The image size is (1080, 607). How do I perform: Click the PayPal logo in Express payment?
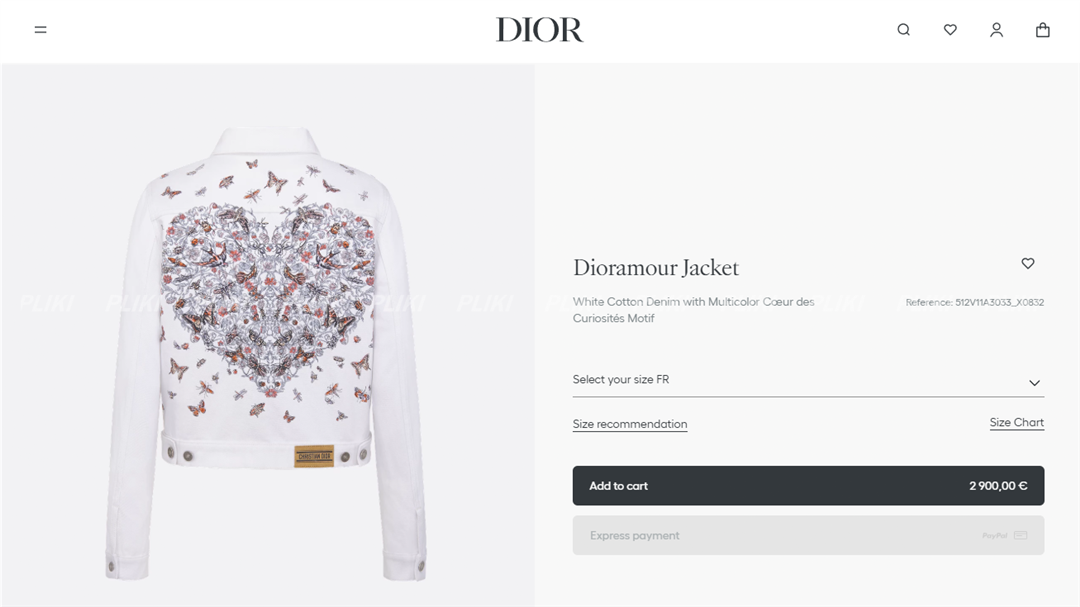[995, 535]
